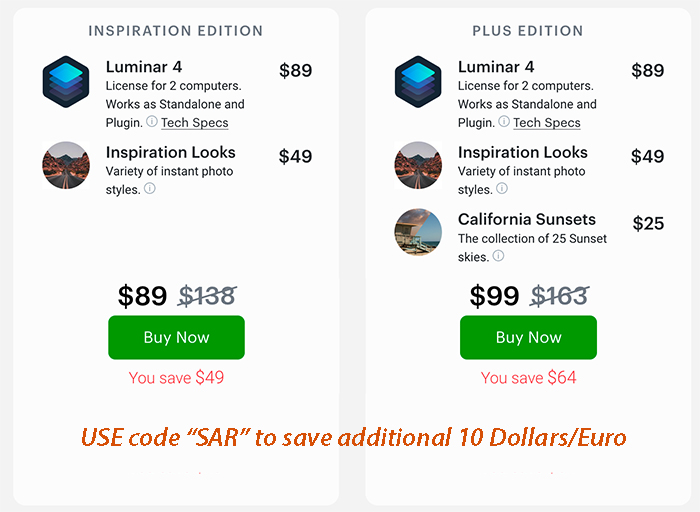Screen dimensions: 700x512
Task: Buy Now for $99 Plus Edition
Action: (x=529, y=337)
